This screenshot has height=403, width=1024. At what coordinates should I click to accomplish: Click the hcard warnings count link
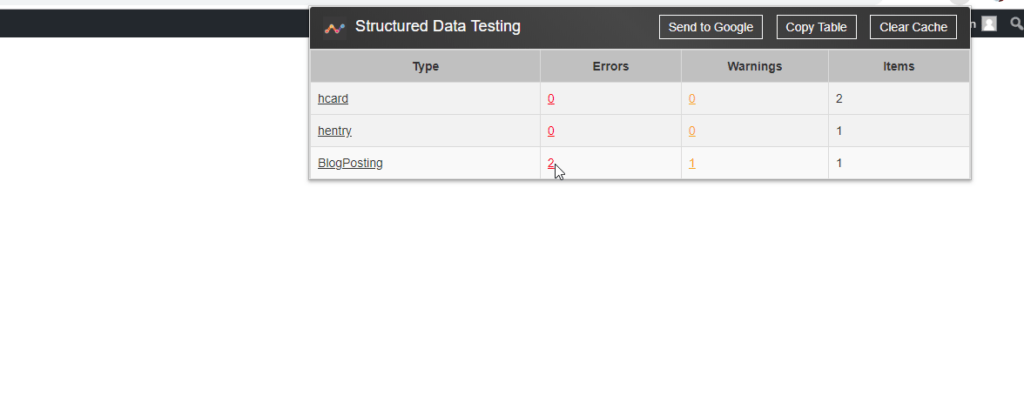click(692, 99)
